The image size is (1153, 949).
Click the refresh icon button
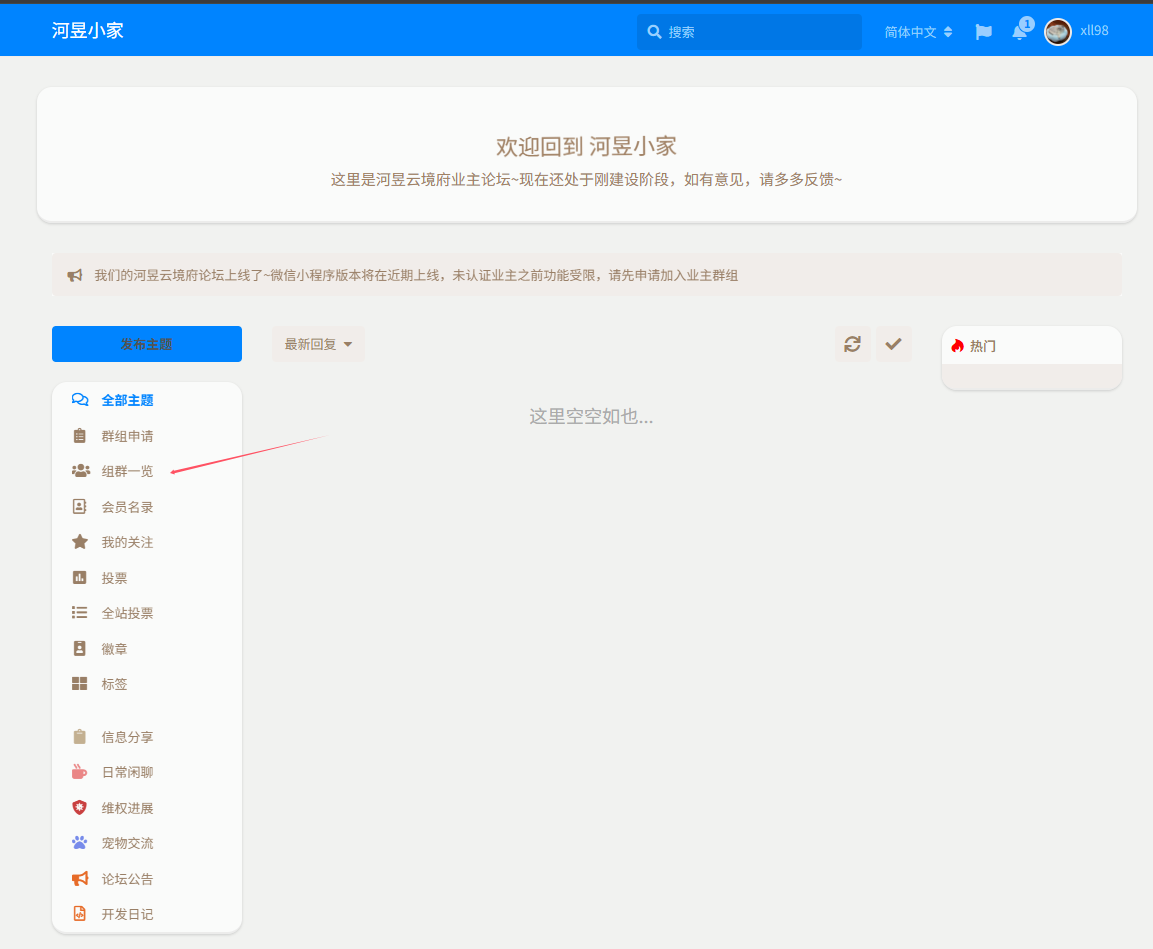coord(852,344)
